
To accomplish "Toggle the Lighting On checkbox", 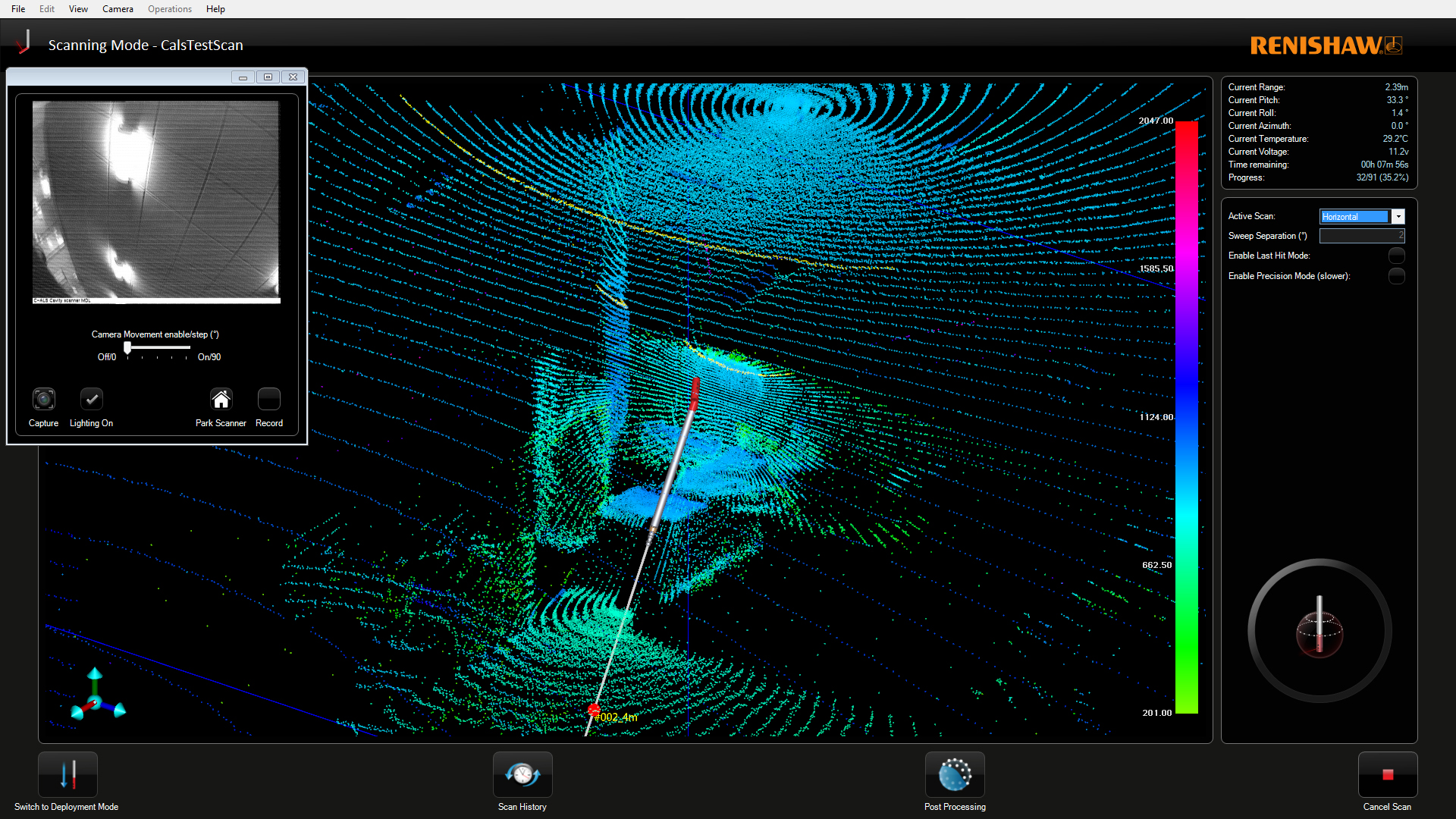I will 92,399.
